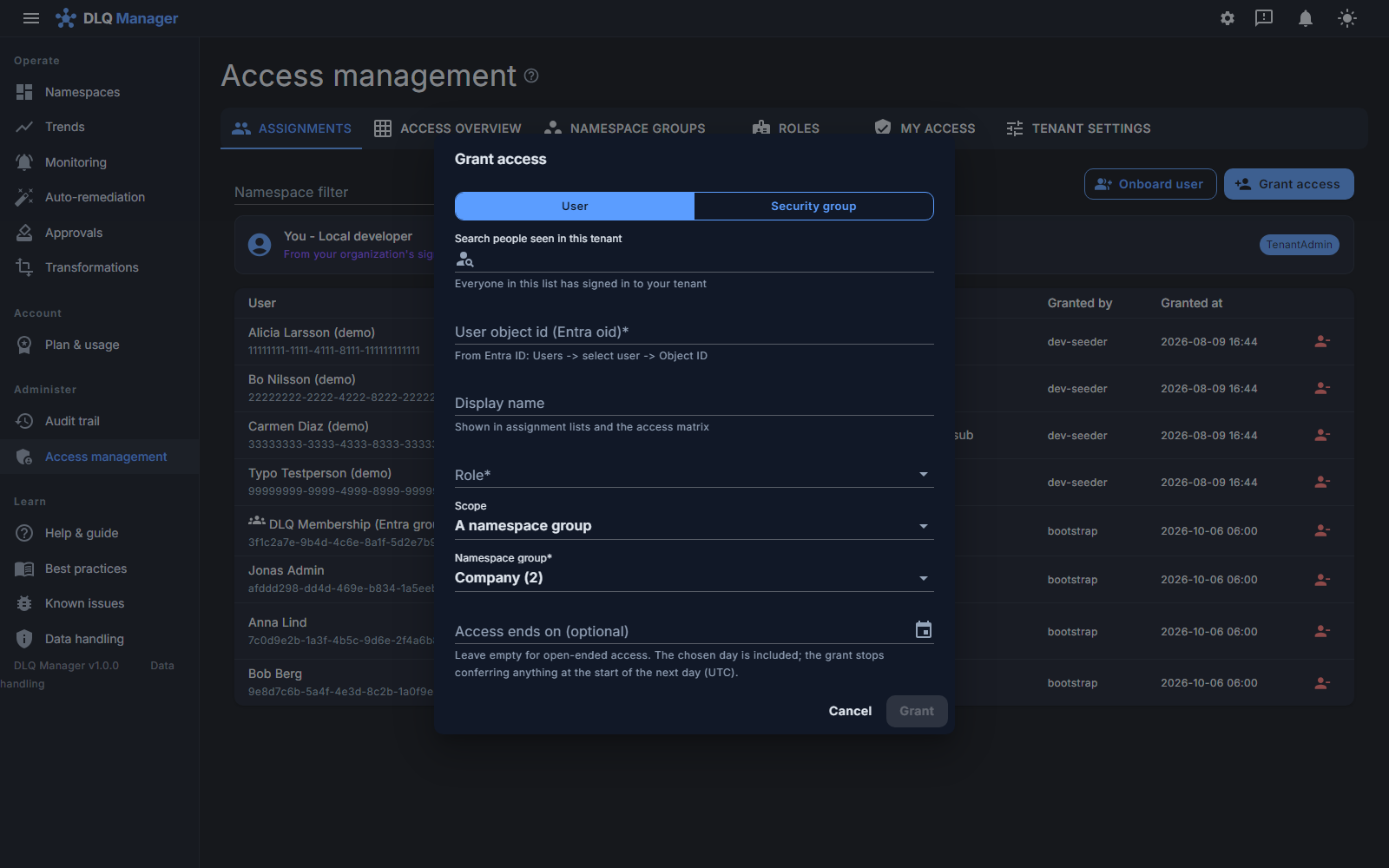1389x868 pixels.
Task: Go to Monitoring page
Action: point(100,162)
